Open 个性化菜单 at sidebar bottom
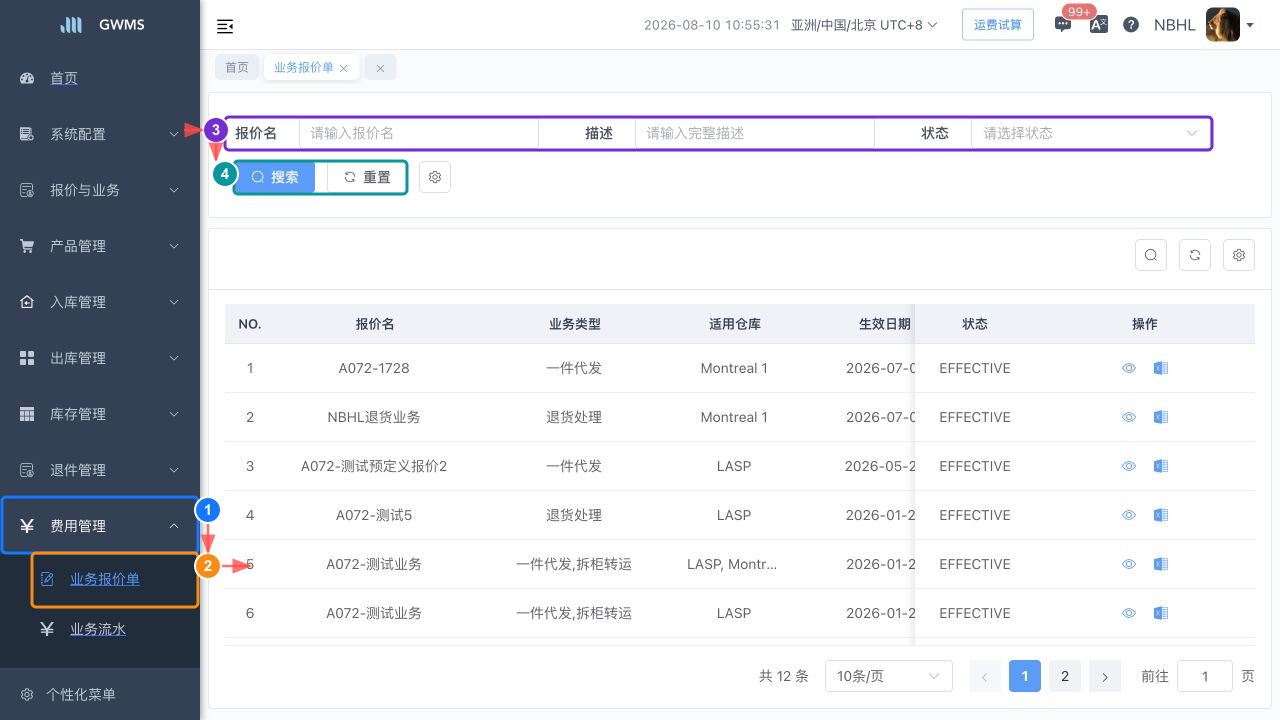Viewport: 1280px width, 720px height. (100, 694)
